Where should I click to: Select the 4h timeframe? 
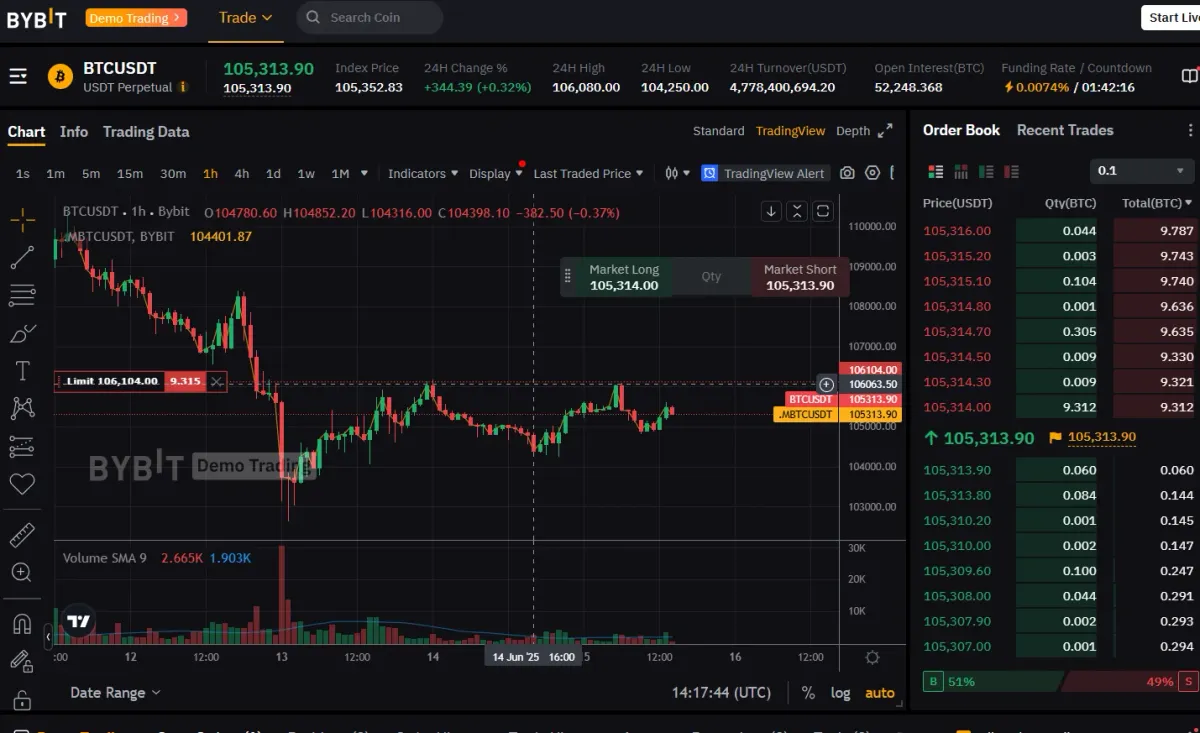click(242, 173)
